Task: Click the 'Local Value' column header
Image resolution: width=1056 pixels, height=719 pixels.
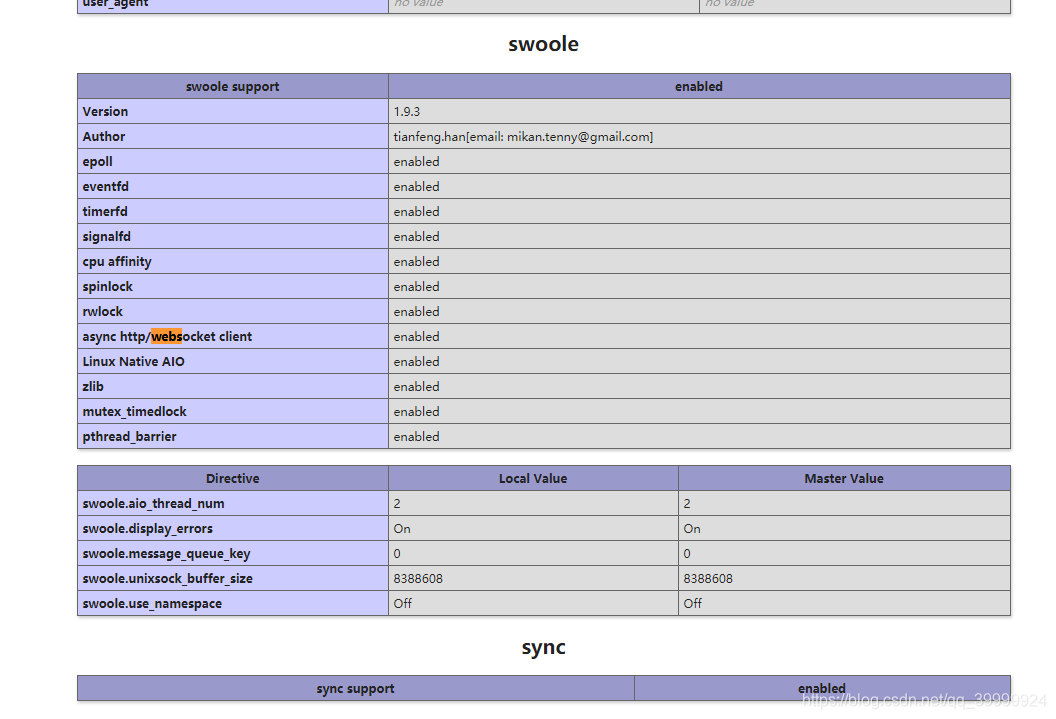Action: click(x=533, y=478)
